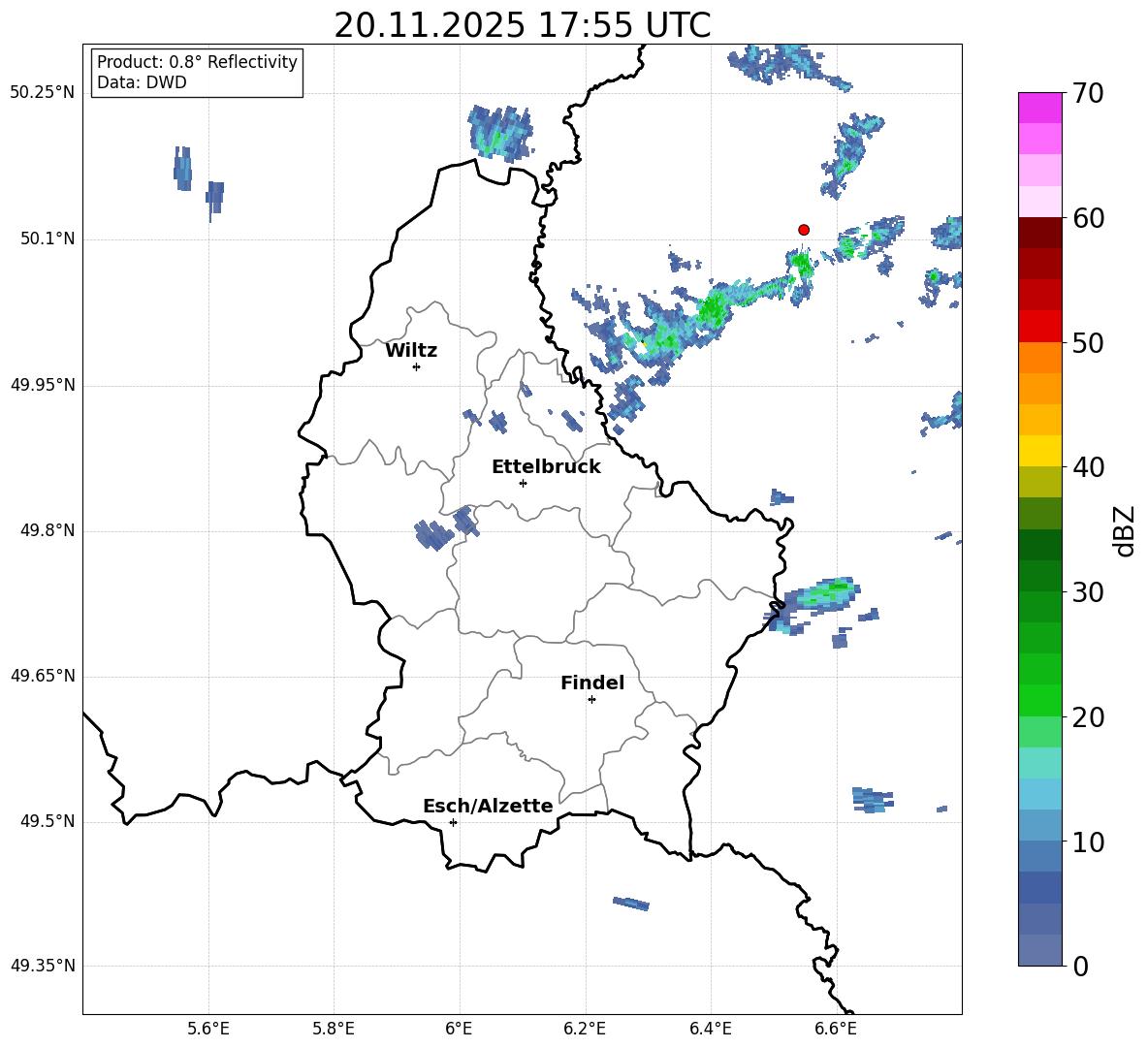Click the "Wiltz" city label
This screenshot has width=1148, height=1048.
point(411,351)
